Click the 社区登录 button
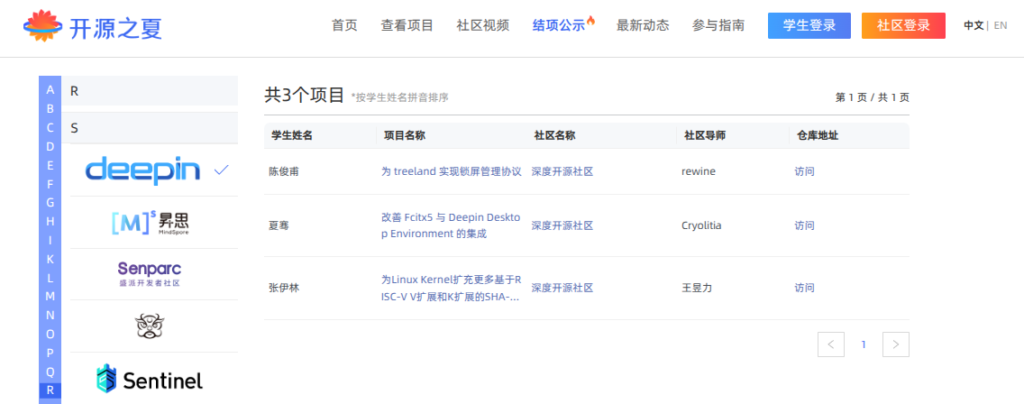1024x404 pixels. 903,26
